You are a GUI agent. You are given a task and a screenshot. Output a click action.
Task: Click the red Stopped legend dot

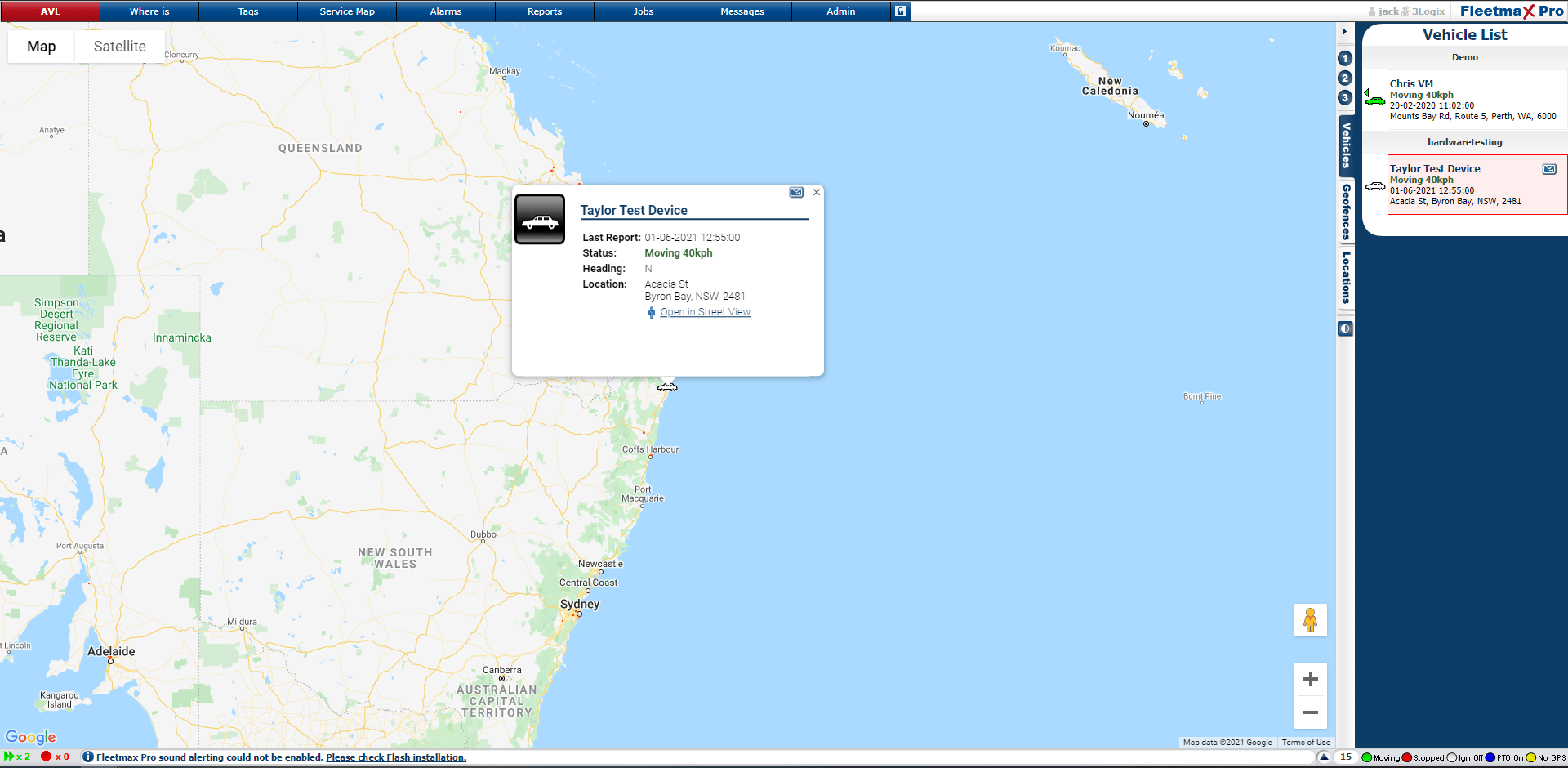tap(1407, 757)
